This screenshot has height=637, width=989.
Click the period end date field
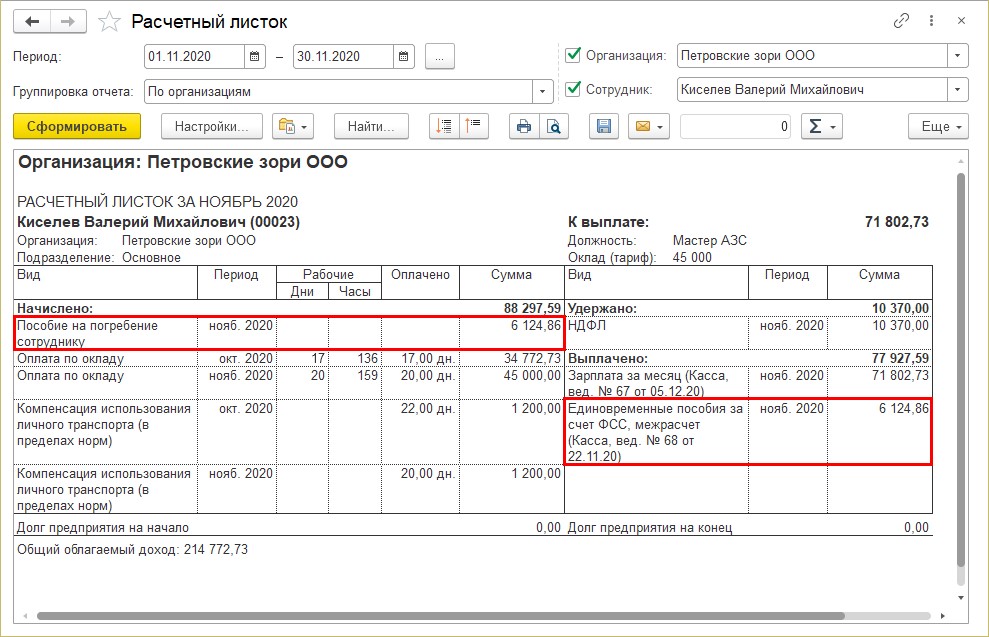(x=343, y=56)
